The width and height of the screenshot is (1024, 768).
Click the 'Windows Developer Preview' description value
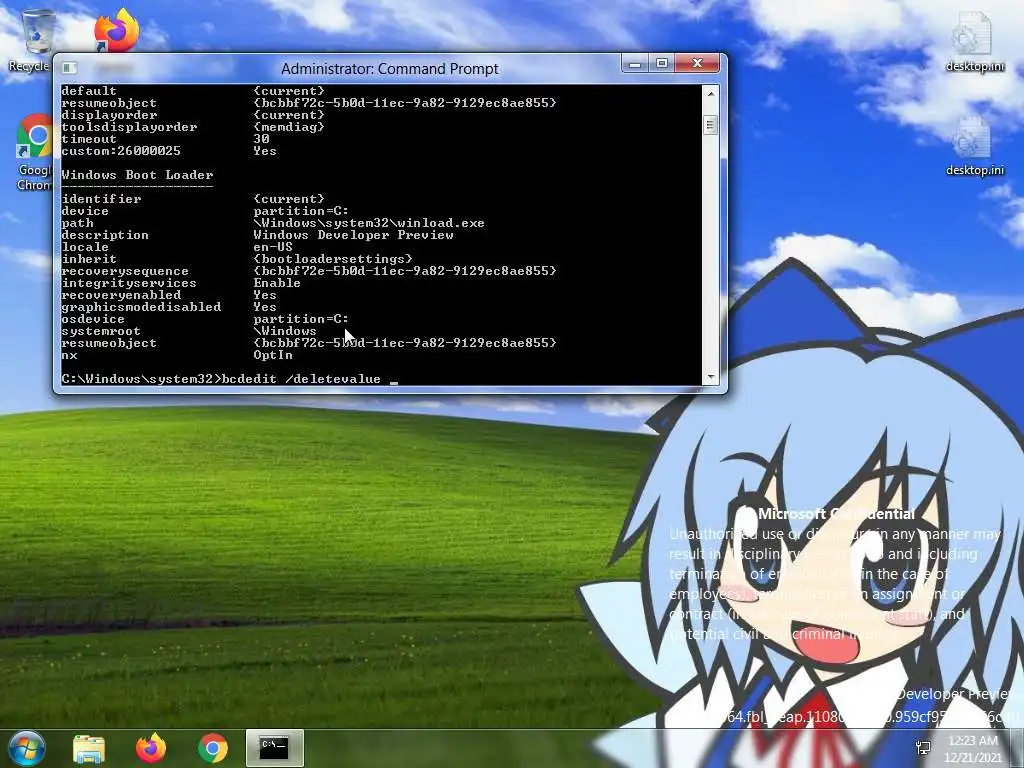point(353,235)
